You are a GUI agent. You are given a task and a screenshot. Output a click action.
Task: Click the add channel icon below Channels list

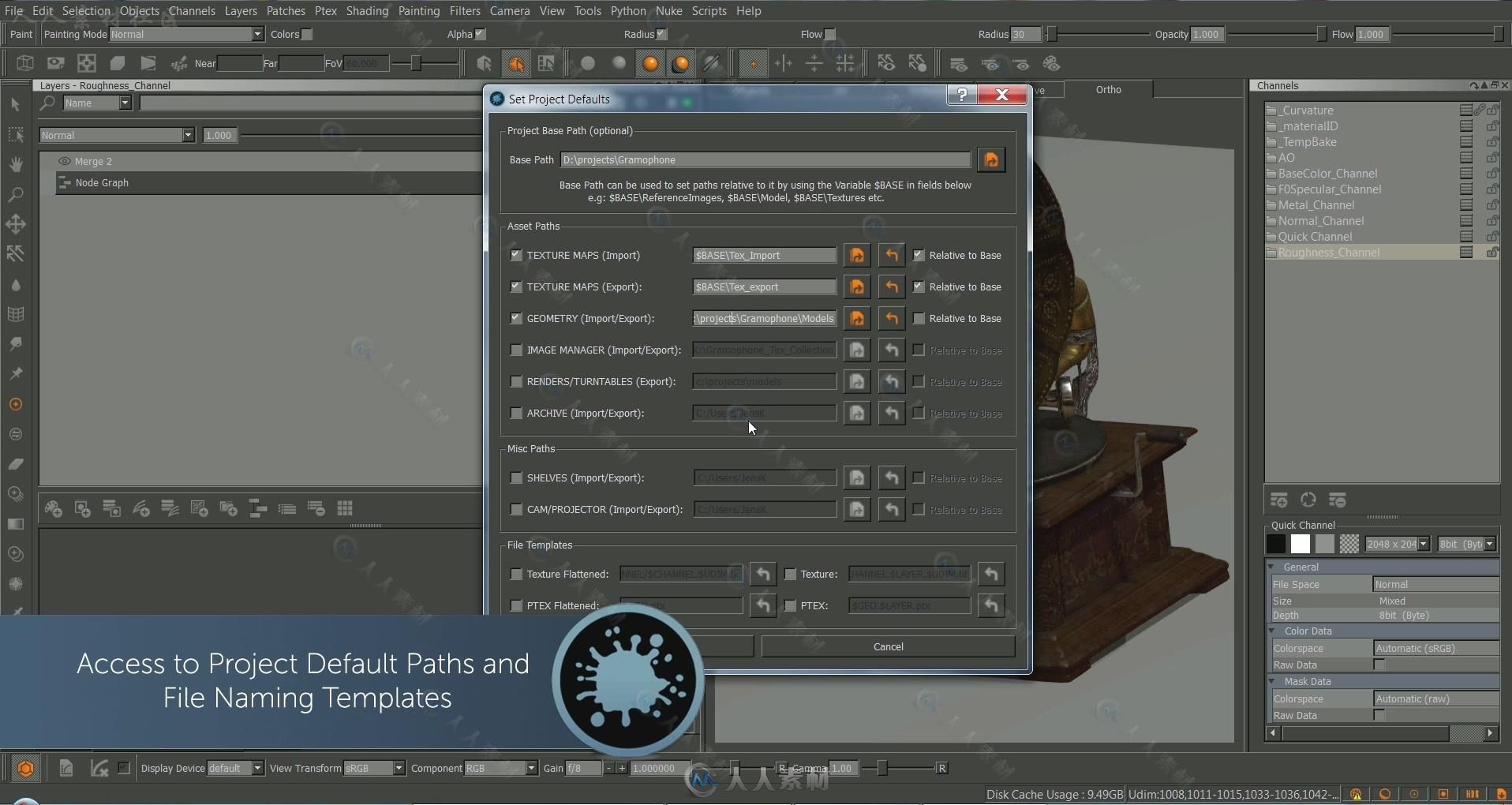click(x=1278, y=500)
